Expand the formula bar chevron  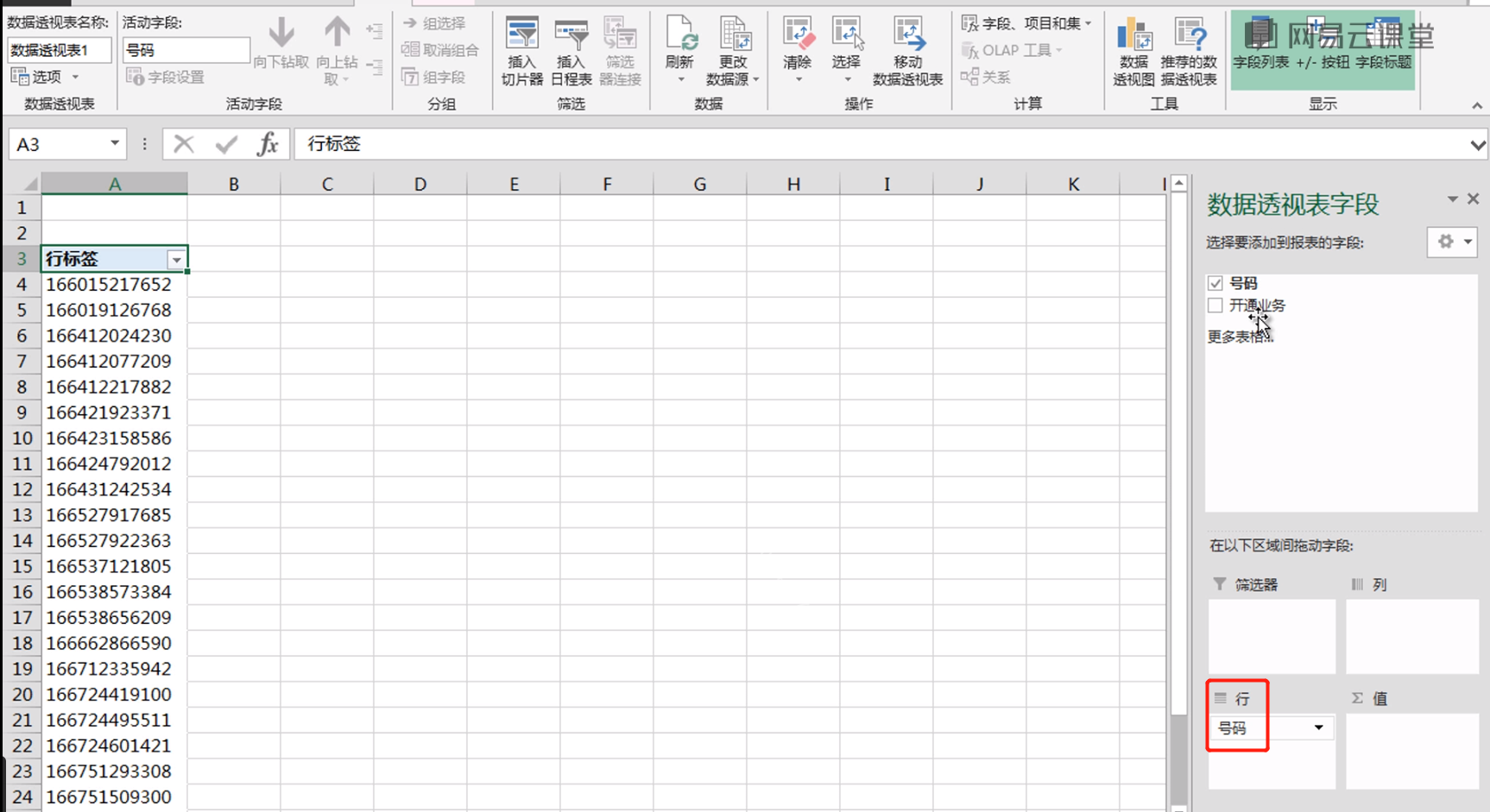[1478, 145]
